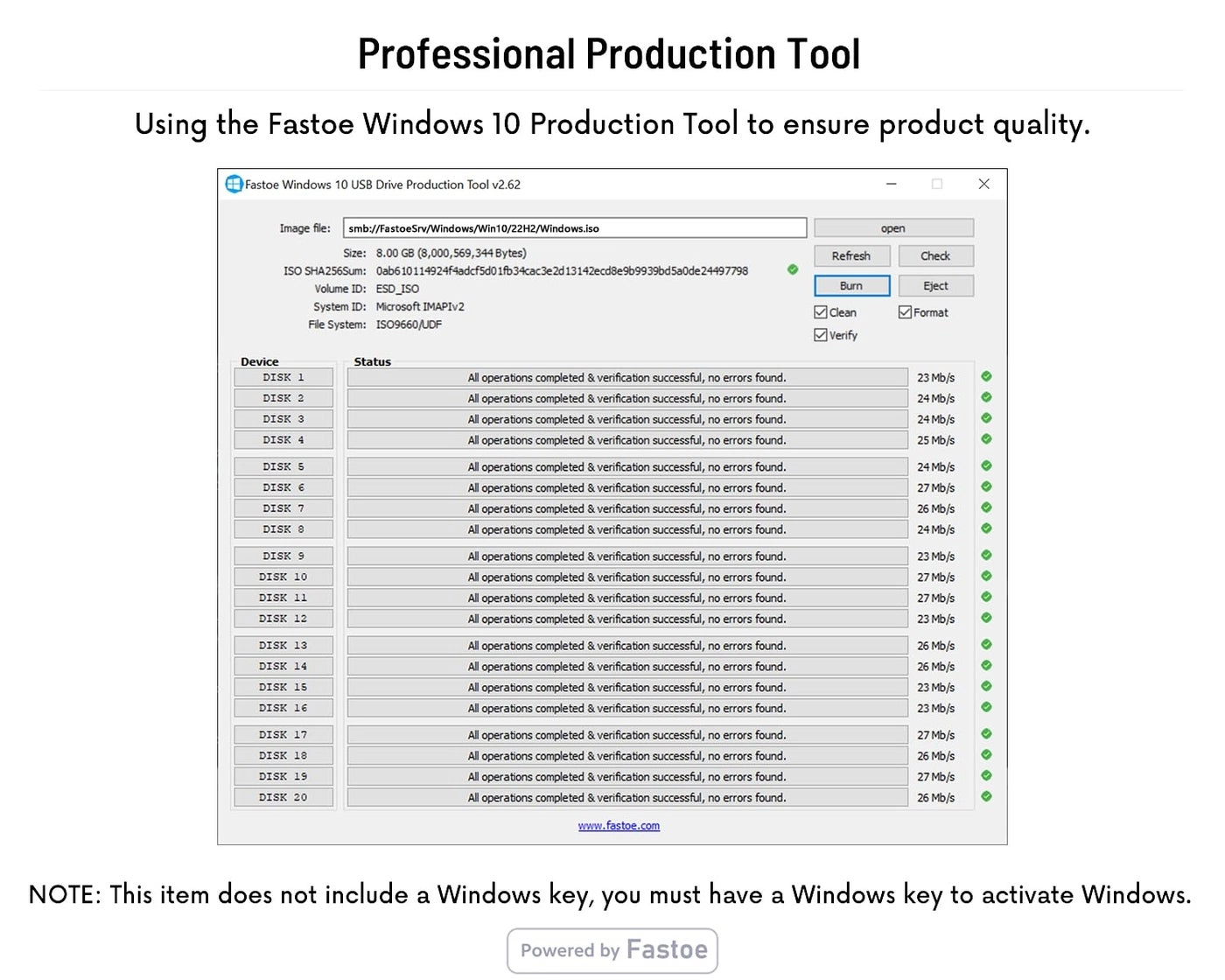Click the Fastoe application icon in the title bar
Image resolution: width=1225 pixels, height=980 pixels.
click(233, 184)
